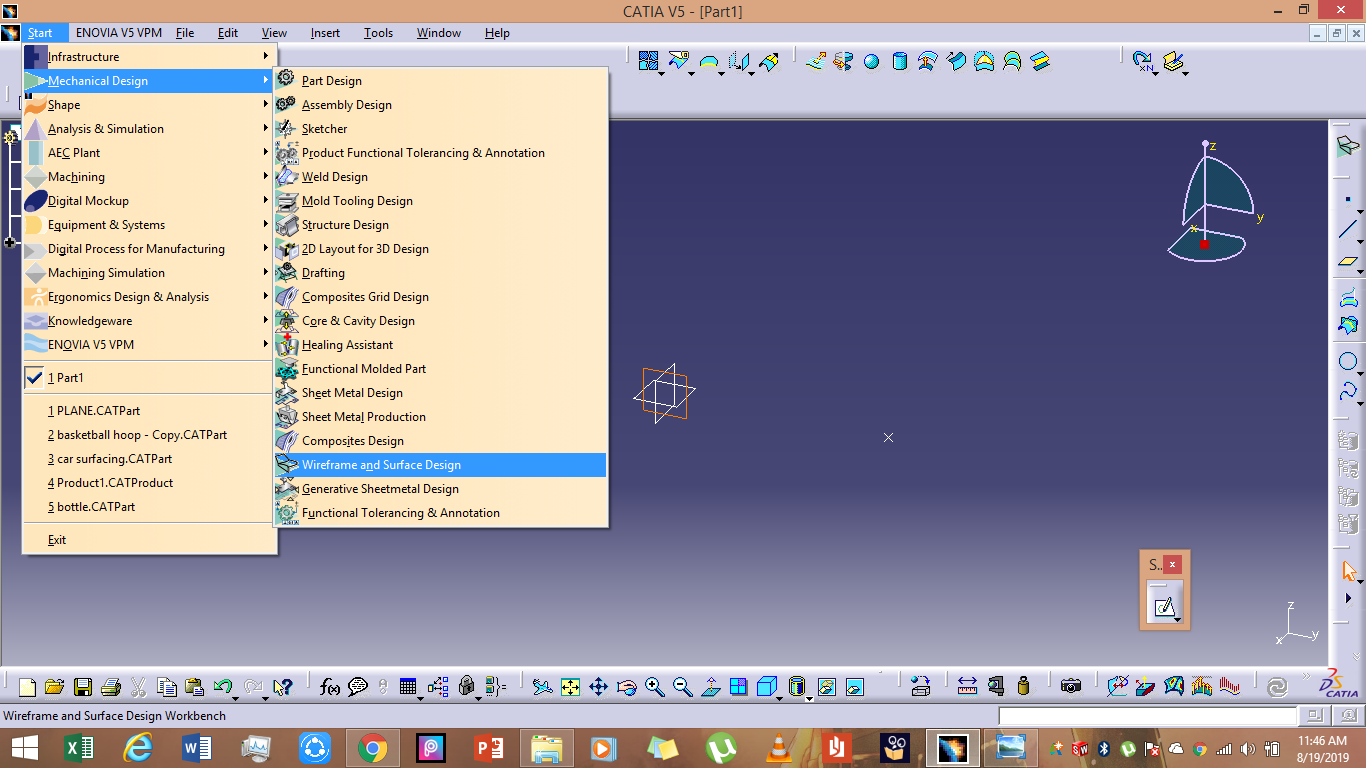
Task: Choose Sketcher from the submenu
Action: (441, 129)
